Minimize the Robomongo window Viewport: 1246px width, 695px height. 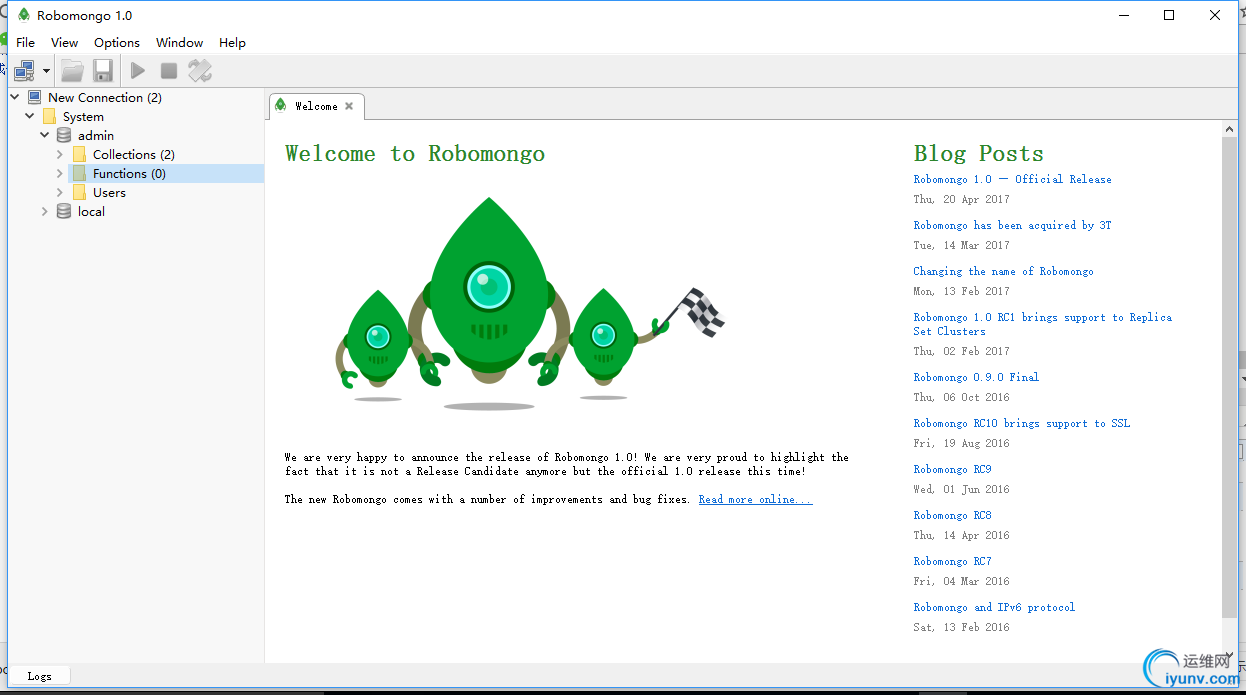point(1123,15)
